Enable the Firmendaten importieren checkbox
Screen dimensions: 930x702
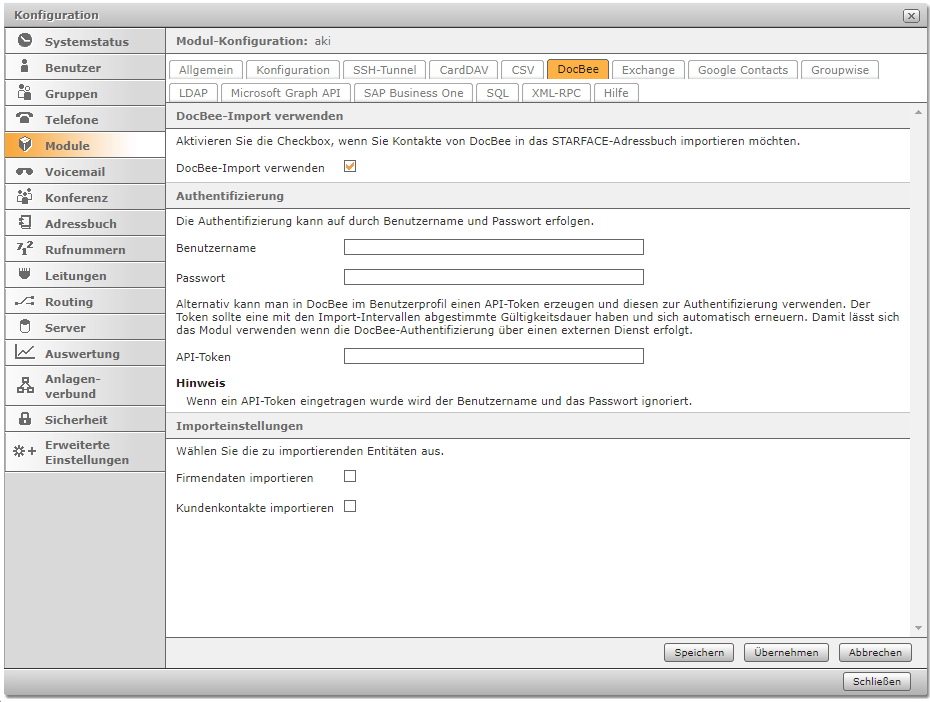click(x=350, y=477)
